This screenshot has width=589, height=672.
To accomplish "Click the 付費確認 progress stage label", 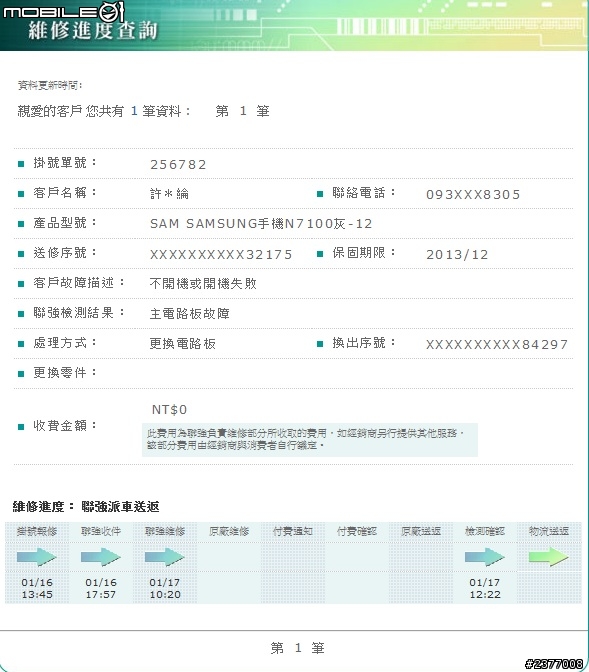I will 357,531.
